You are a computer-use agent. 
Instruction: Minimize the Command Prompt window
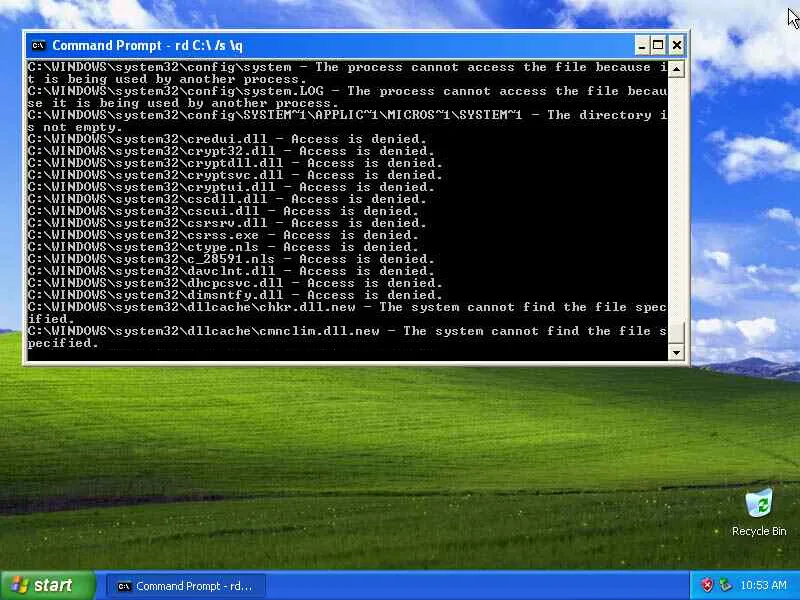(642, 46)
